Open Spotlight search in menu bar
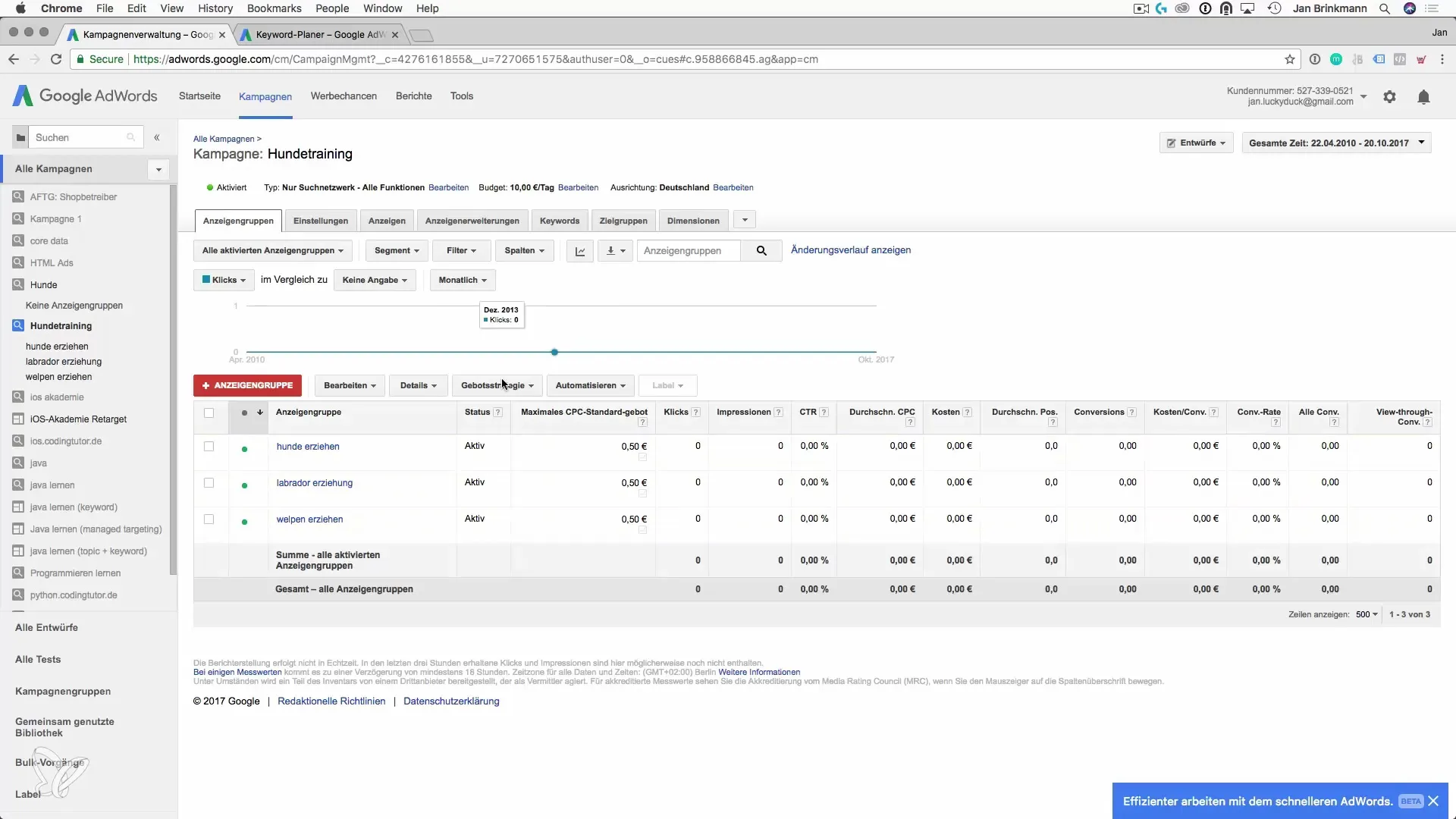The width and height of the screenshot is (1456, 819). (x=1384, y=8)
